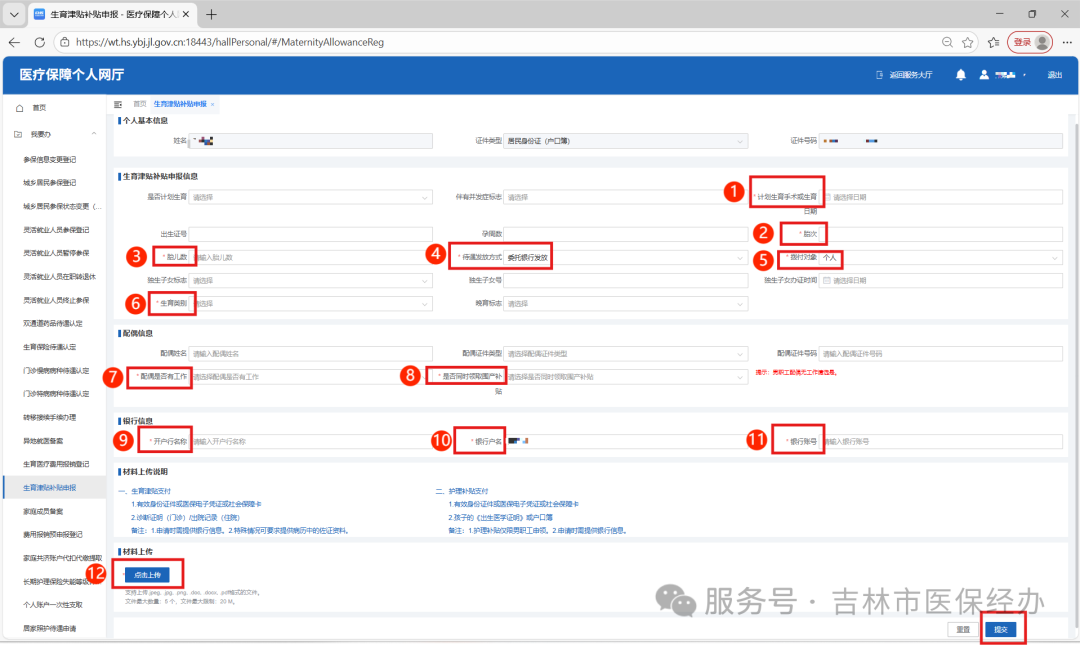Focus the 开户行名称 input field
Viewport: 1080px width, 645px height.
311,441
